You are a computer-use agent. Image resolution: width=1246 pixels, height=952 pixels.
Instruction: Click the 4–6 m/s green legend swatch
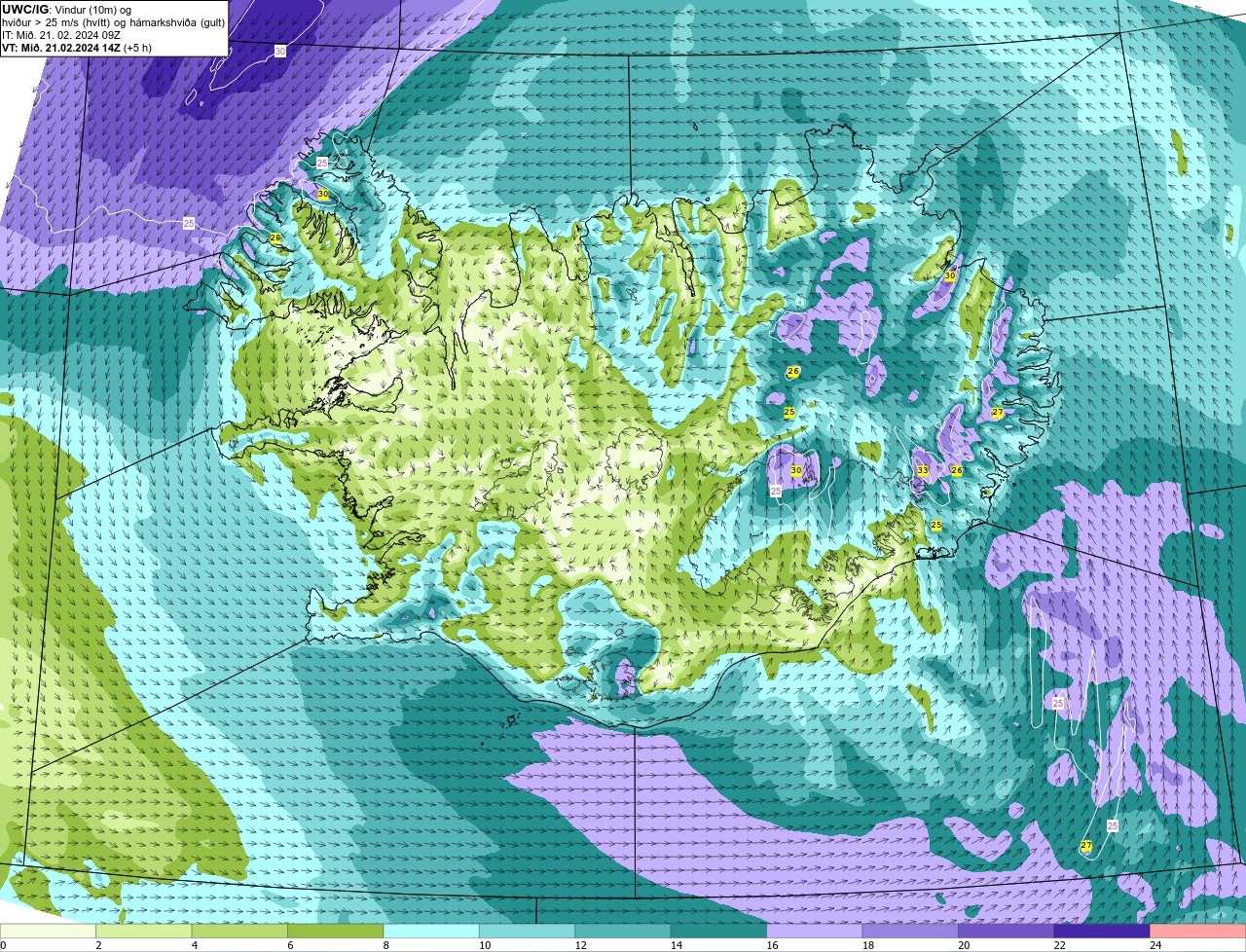coord(240,932)
